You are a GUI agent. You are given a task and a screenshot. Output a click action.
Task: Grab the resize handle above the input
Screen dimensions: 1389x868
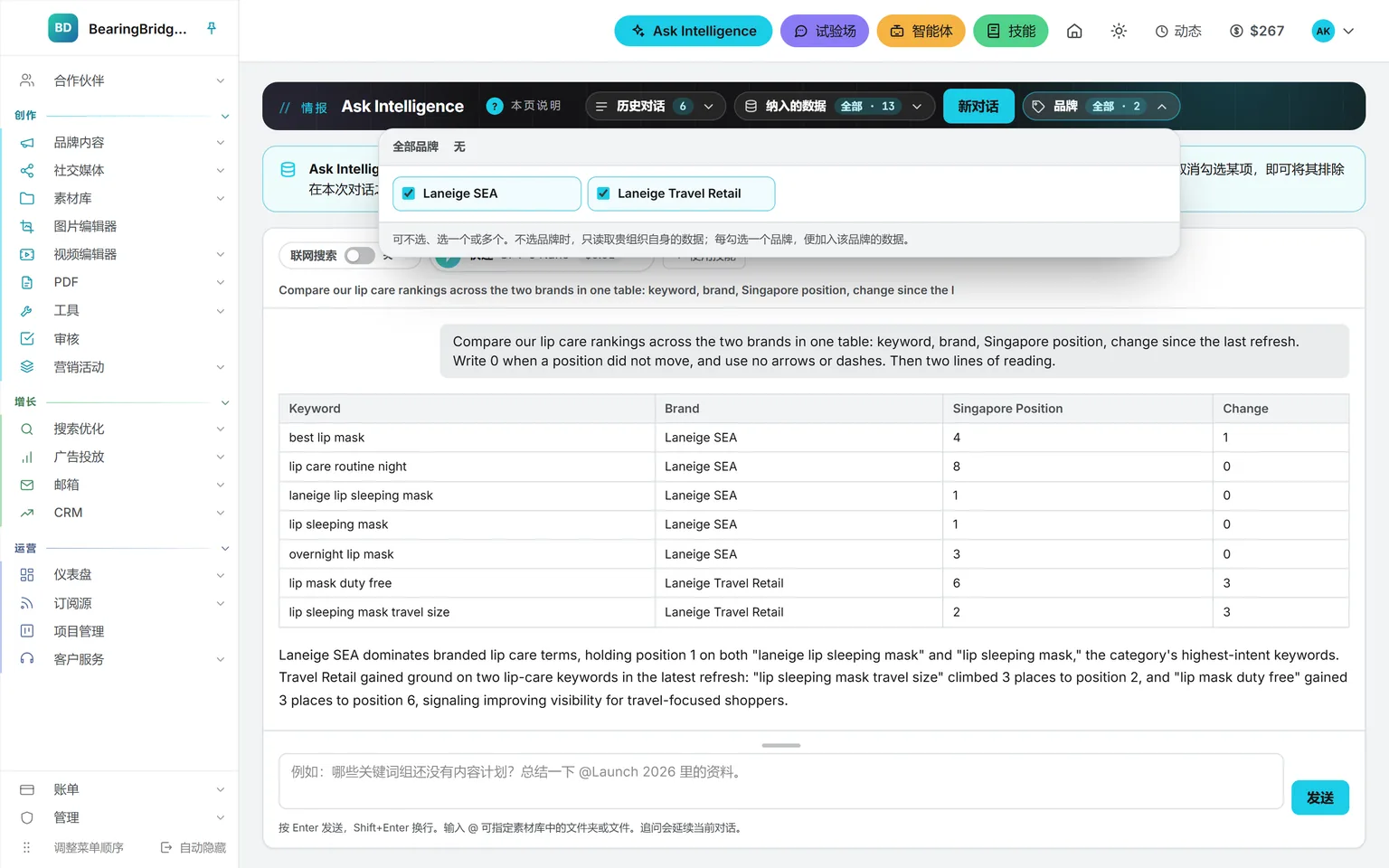click(x=780, y=745)
